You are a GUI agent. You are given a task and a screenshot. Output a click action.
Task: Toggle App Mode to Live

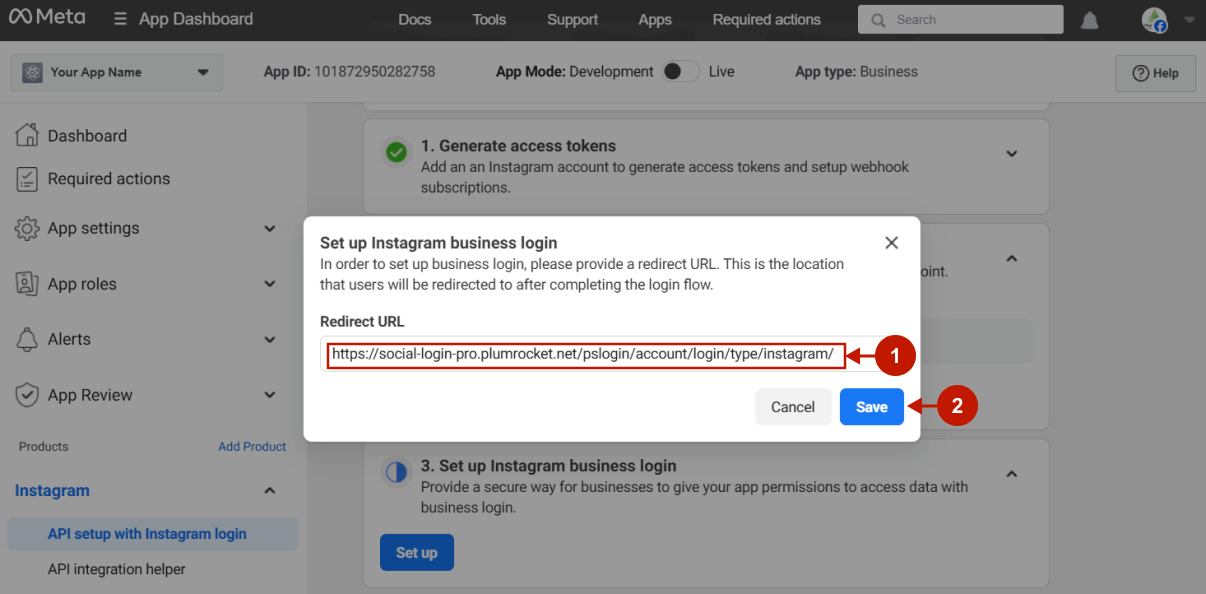pos(681,71)
